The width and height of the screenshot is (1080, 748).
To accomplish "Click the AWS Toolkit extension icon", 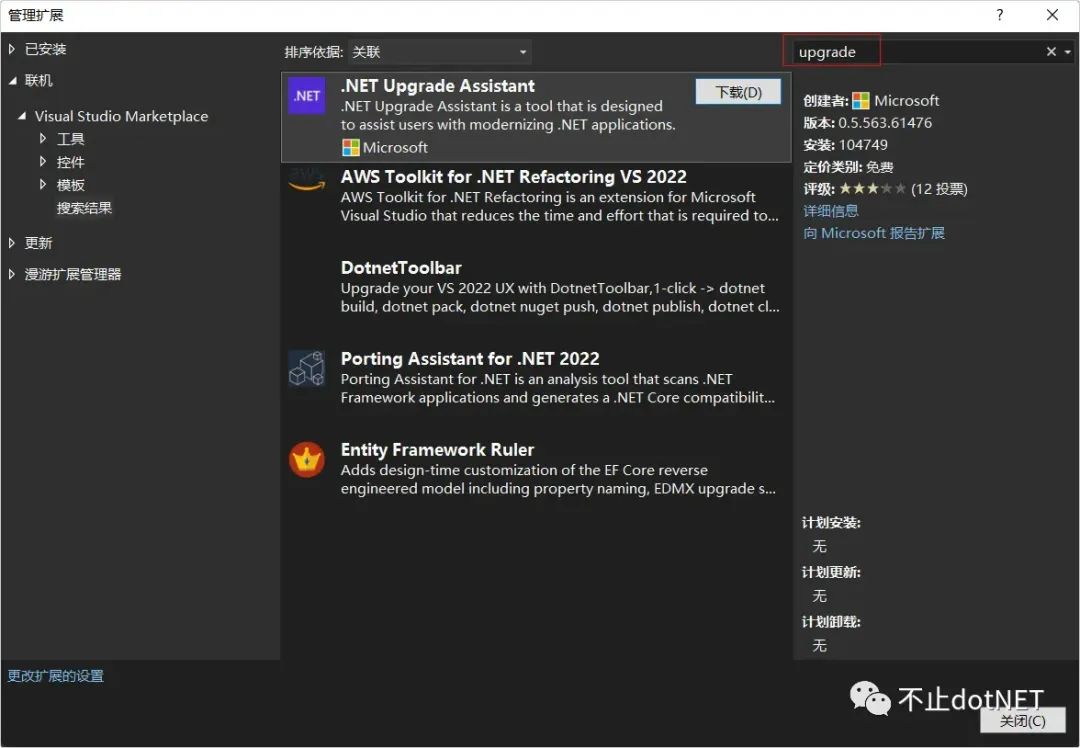I will click(307, 180).
